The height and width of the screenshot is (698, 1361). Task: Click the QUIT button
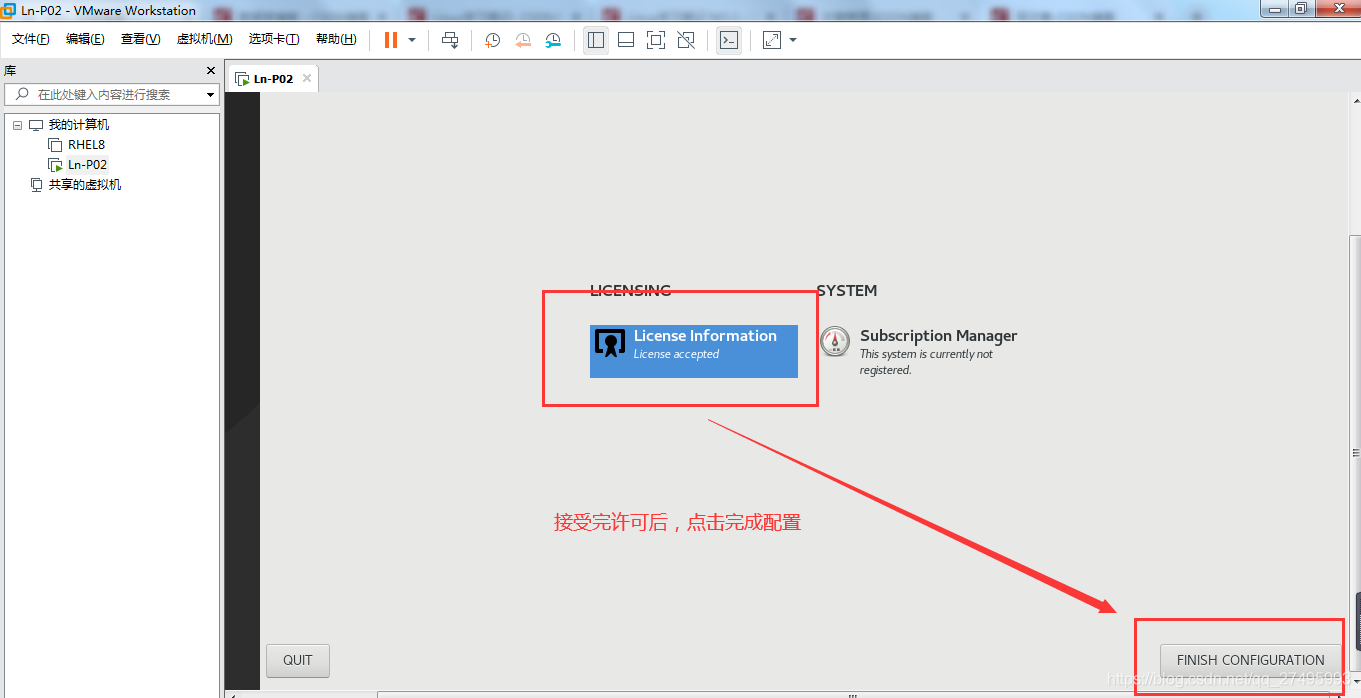(298, 660)
